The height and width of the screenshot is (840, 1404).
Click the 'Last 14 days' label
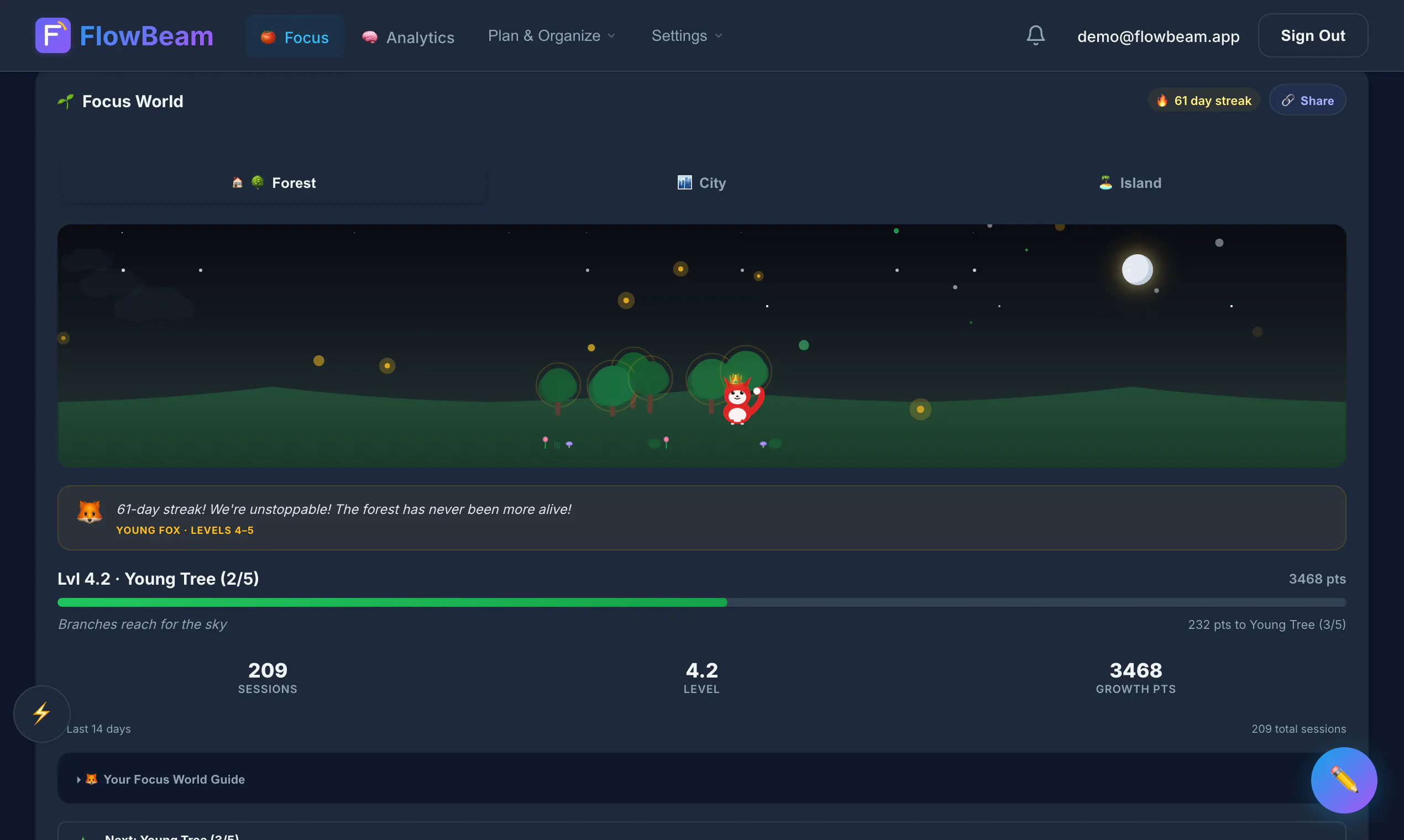click(98, 729)
